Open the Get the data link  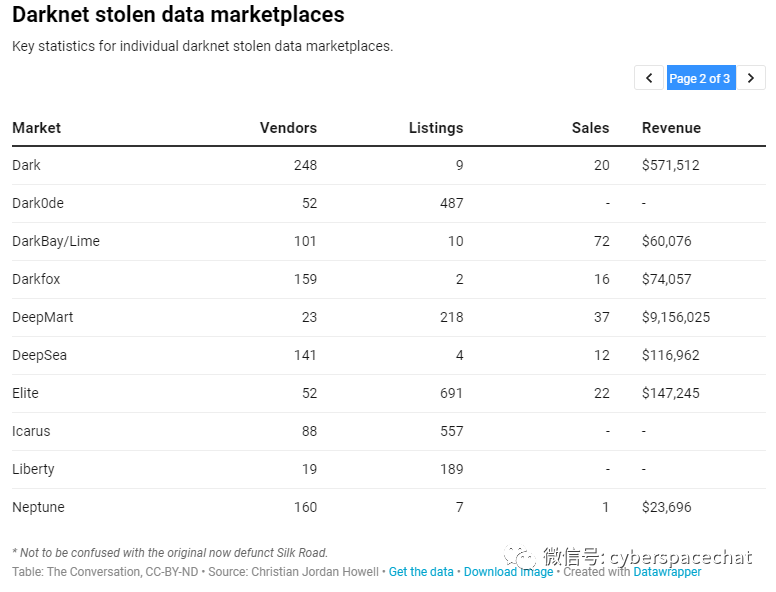pos(421,572)
